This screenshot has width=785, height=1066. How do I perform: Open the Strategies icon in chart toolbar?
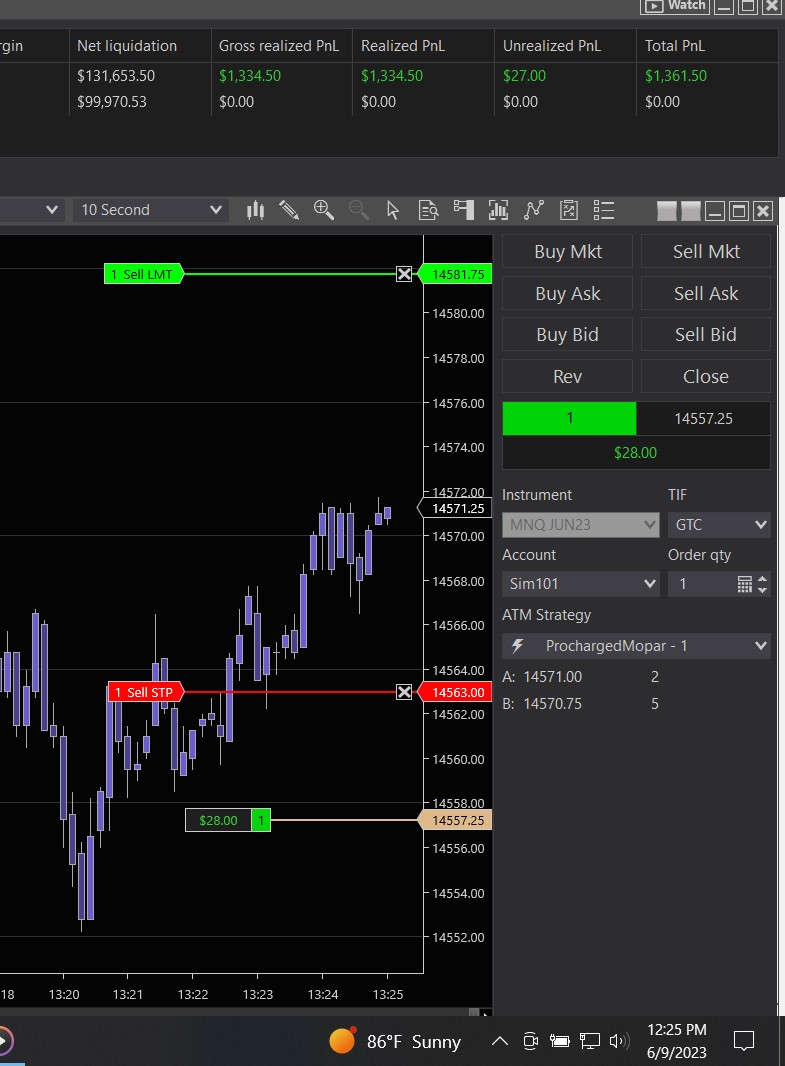coord(569,210)
